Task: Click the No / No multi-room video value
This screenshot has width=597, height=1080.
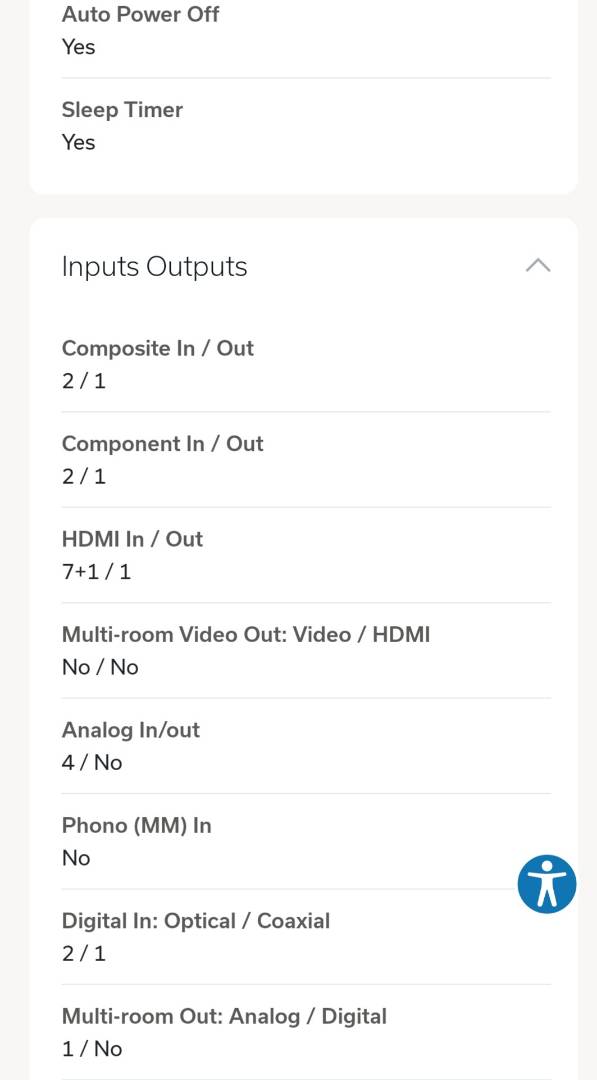Action: pyautogui.click(x=101, y=667)
